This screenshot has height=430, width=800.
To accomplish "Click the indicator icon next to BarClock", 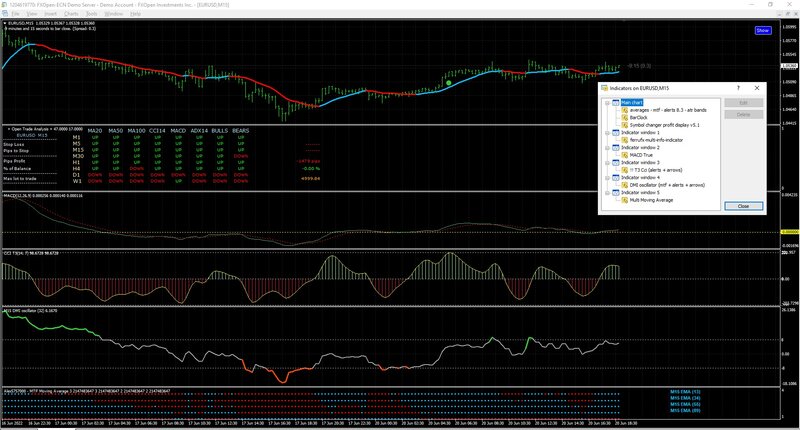I will point(624,118).
